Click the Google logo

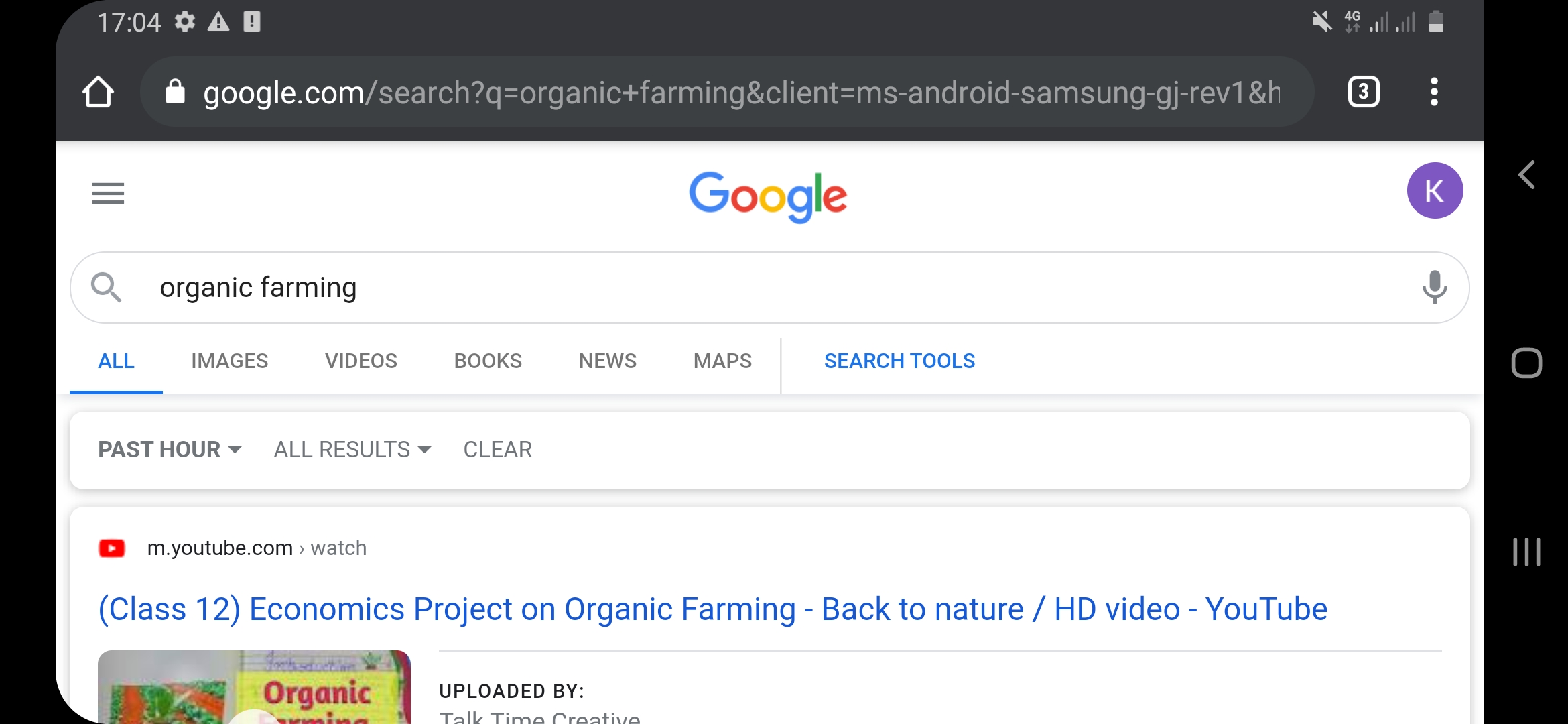click(768, 196)
